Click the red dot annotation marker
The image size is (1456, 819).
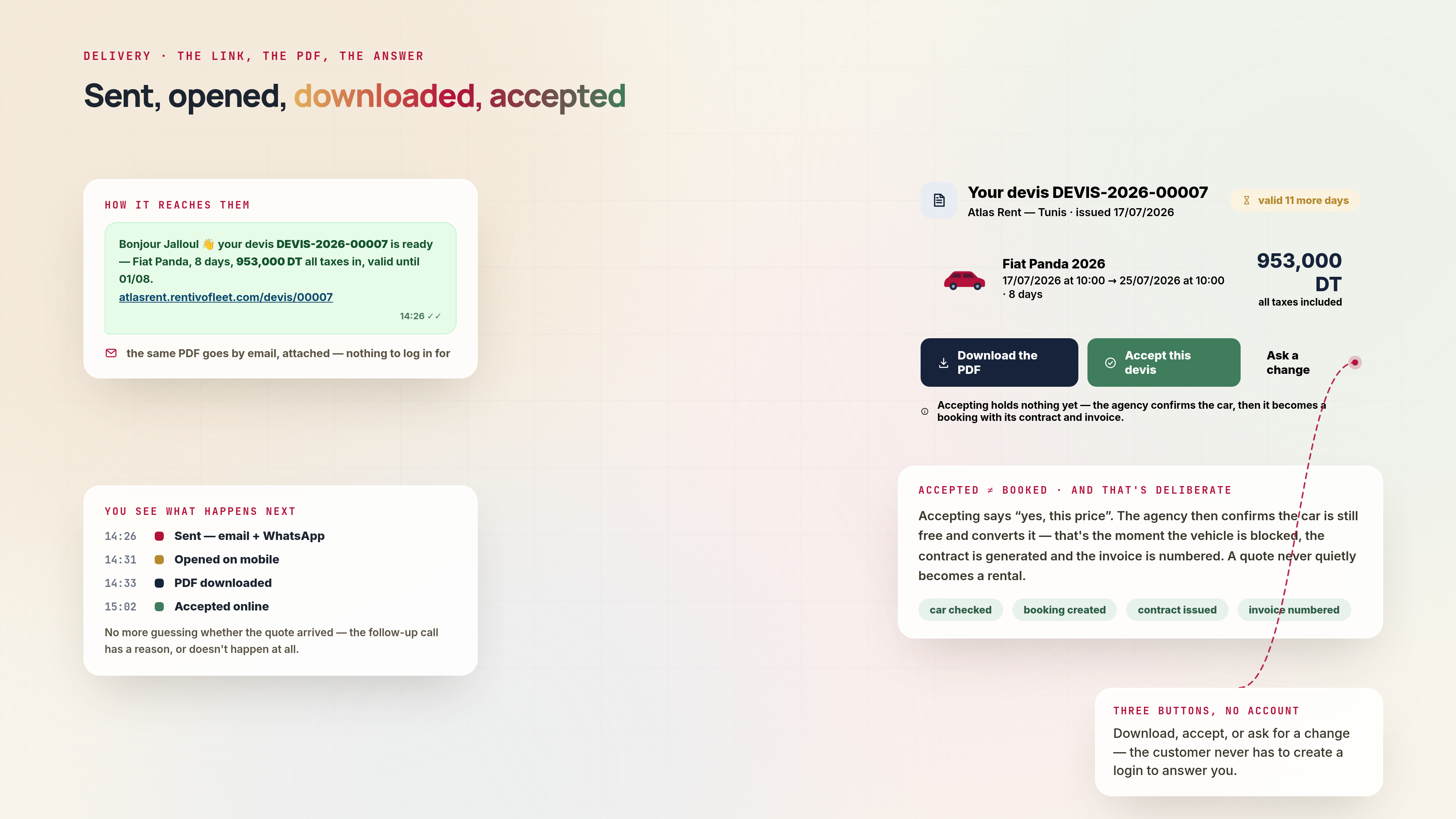(x=1355, y=362)
